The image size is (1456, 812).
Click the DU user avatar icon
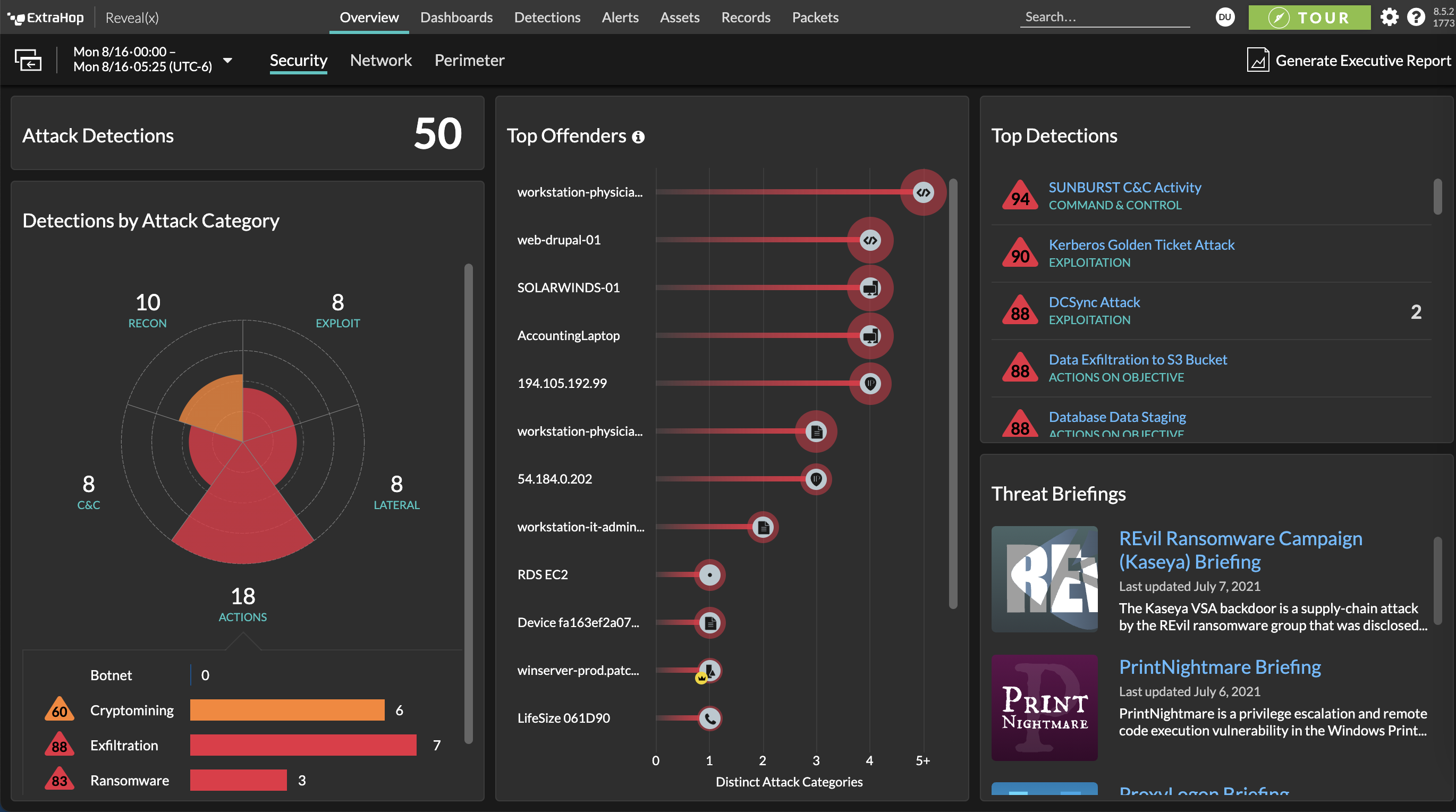pyautogui.click(x=1225, y=17)
